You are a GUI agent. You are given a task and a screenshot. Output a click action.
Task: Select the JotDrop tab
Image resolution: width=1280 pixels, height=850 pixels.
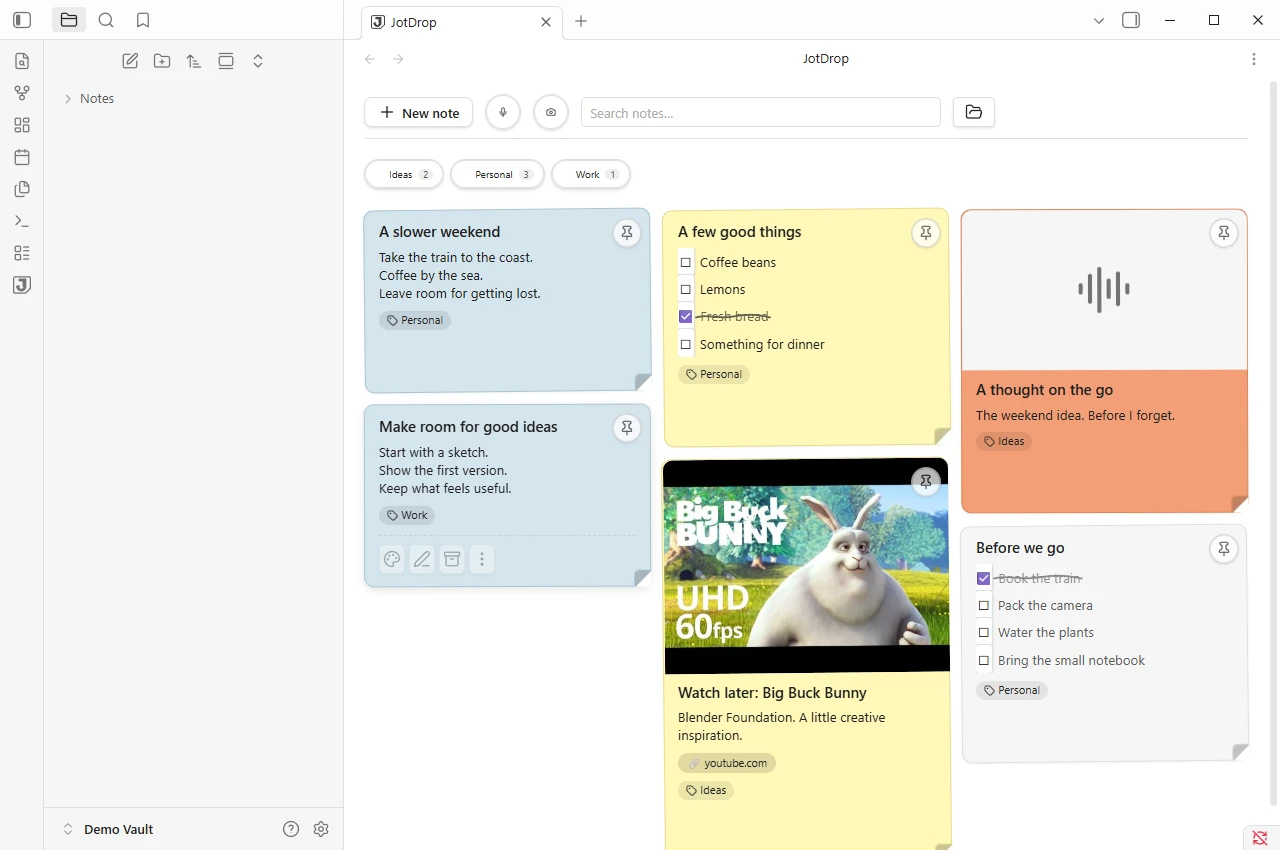tap(462, 22)
